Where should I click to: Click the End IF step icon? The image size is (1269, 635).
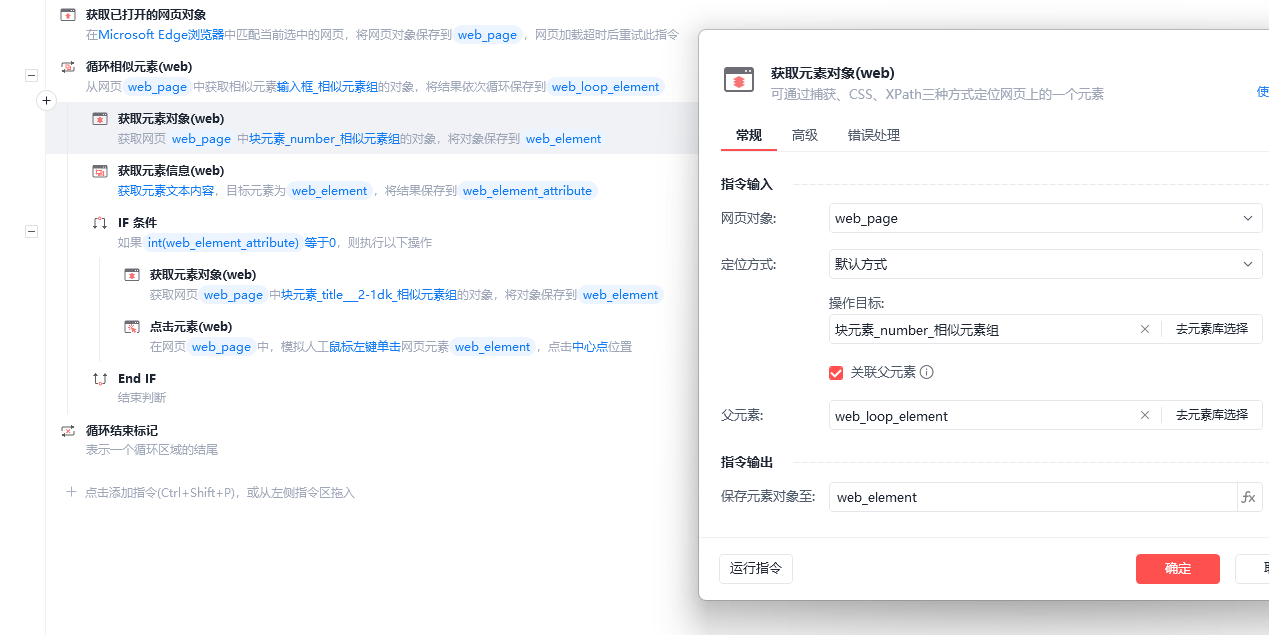click(x=100, y=379)
